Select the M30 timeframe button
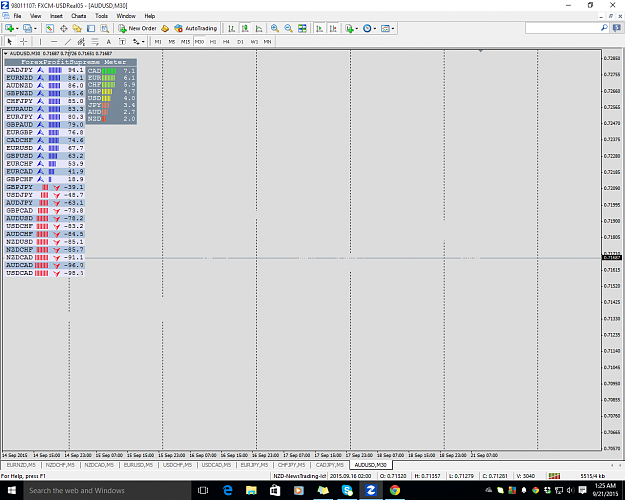Image resolution: width=625 pixels, height=500 pixels. tap(199, 41)
